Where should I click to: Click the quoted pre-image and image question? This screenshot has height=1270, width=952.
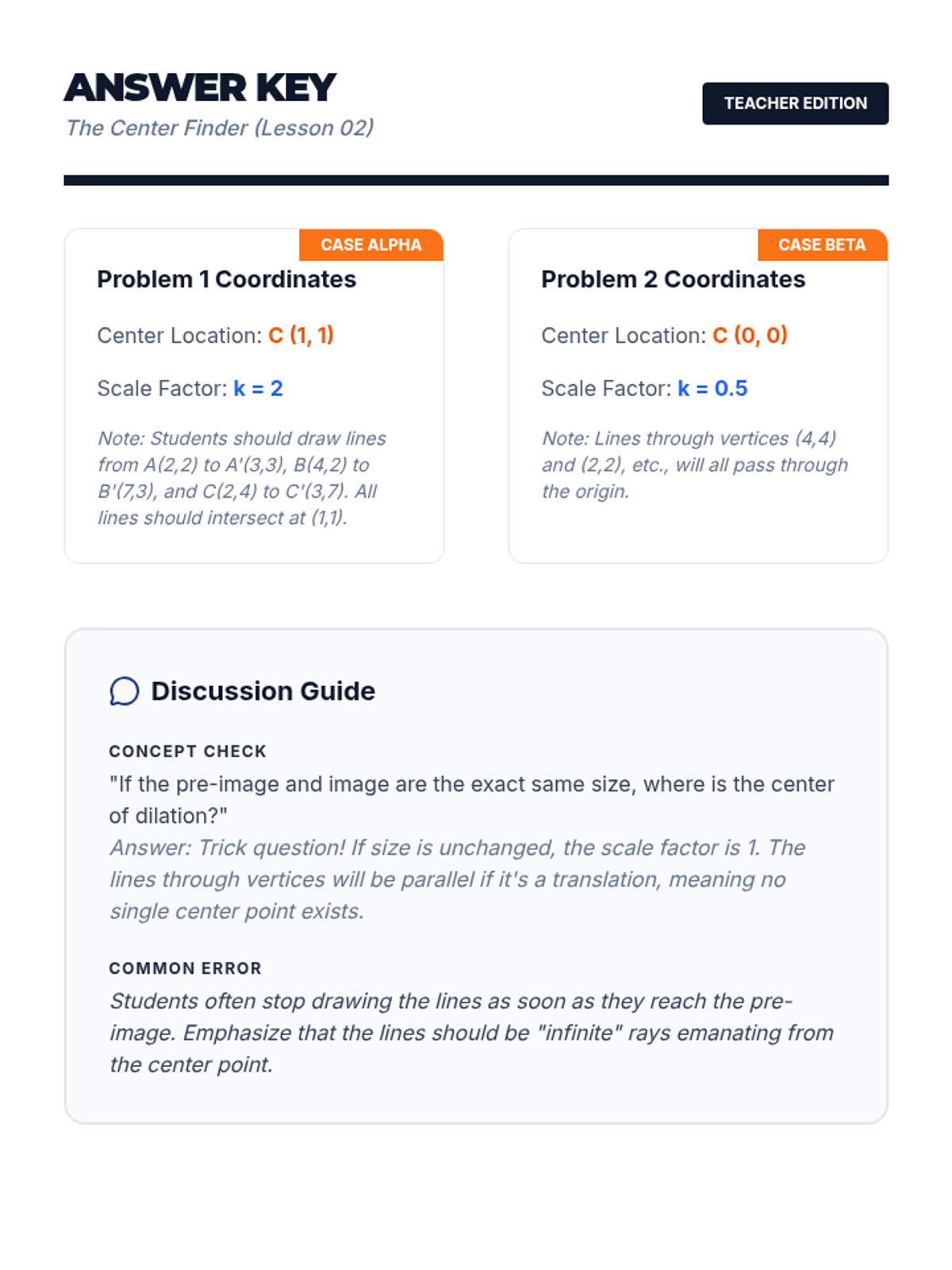coord(471,799)
